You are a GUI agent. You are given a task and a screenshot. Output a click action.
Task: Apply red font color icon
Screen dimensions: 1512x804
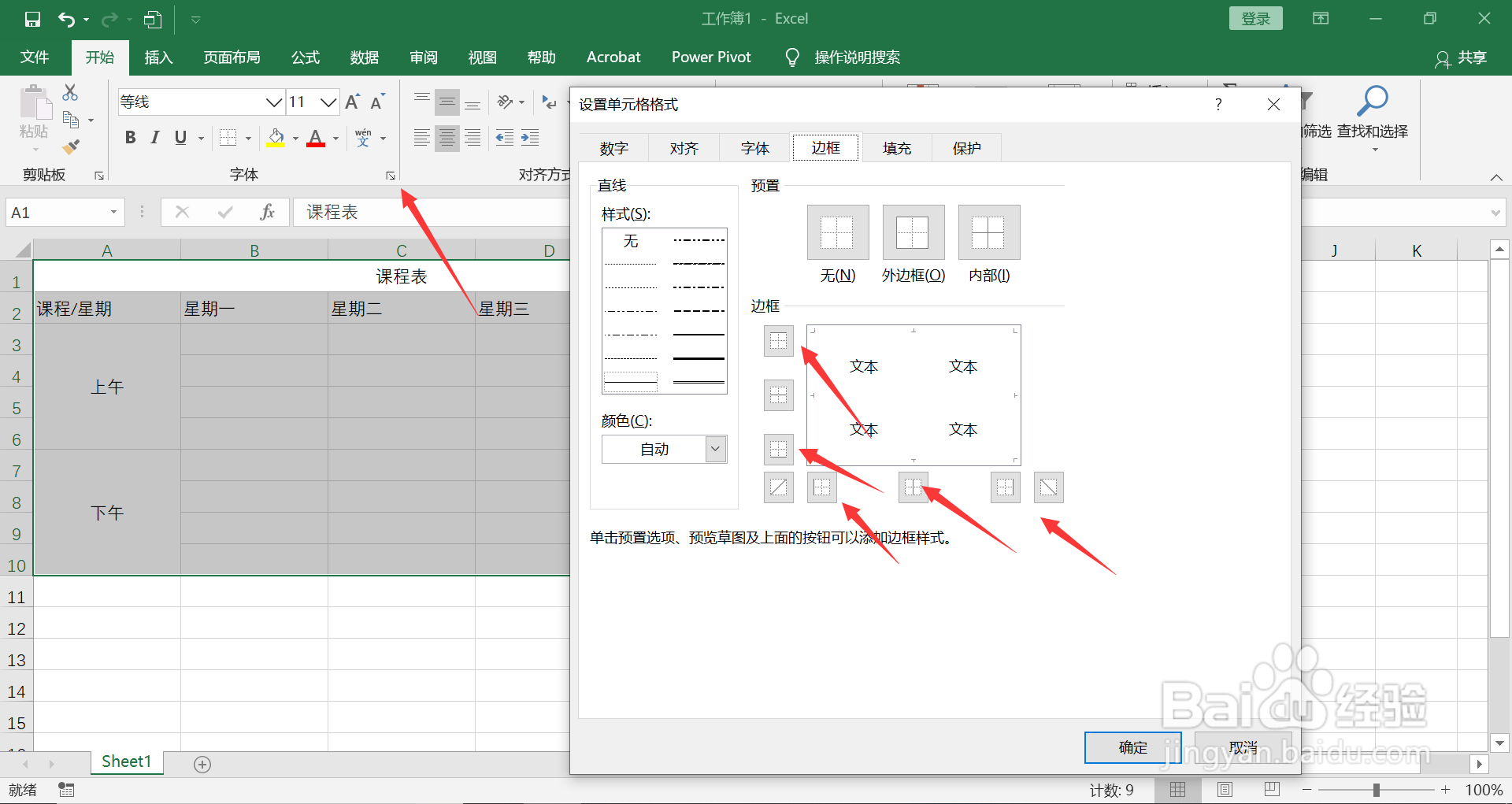(316, 138)
